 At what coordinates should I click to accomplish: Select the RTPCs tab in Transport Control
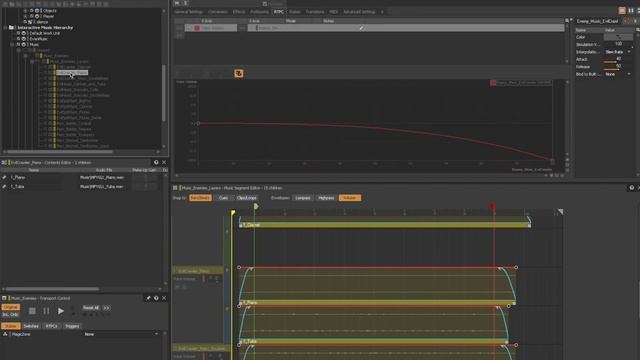pyautogui.click(x=51, y=326)
